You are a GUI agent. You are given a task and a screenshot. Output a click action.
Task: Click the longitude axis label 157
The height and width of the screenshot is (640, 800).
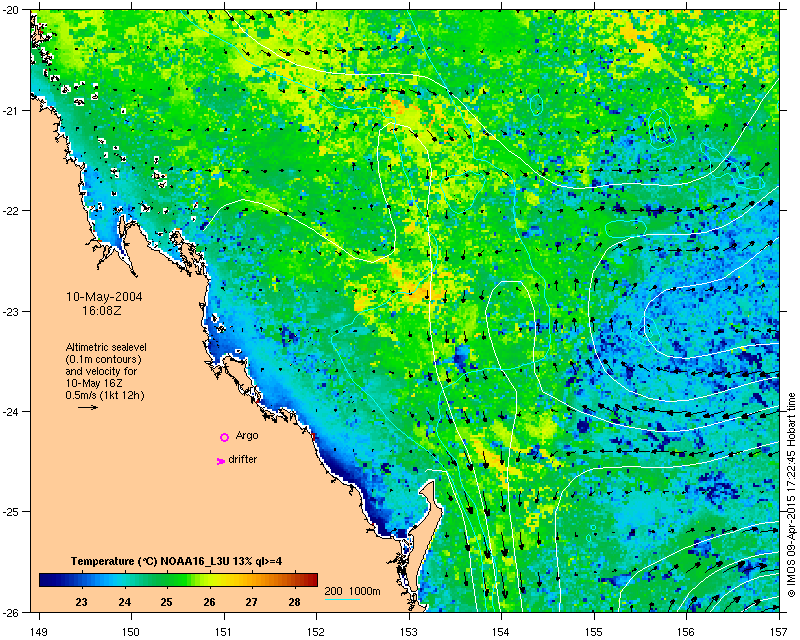(x=780, y=632)
